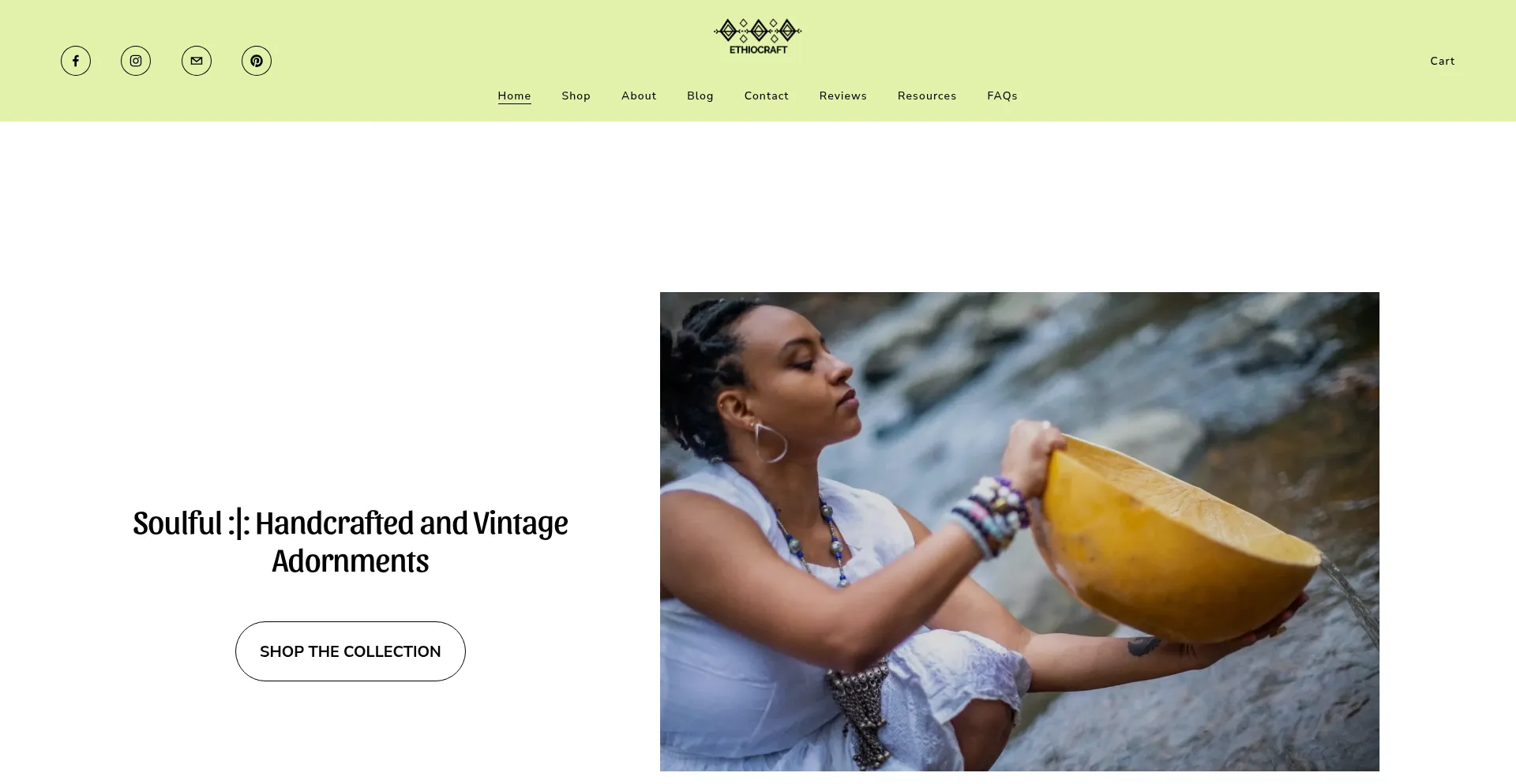Open the Blog page
This screenshot has height=784, width=1516.
pyautogui.click(x=700, y=96)
